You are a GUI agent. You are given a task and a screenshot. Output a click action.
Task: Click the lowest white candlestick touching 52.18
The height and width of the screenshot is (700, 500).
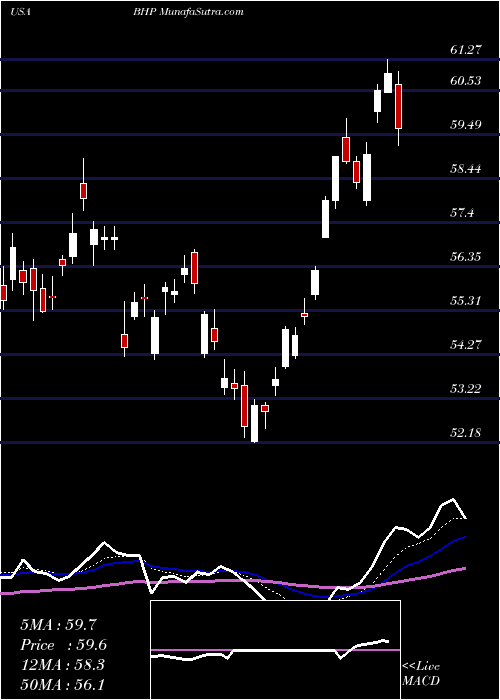coord(254,421)
